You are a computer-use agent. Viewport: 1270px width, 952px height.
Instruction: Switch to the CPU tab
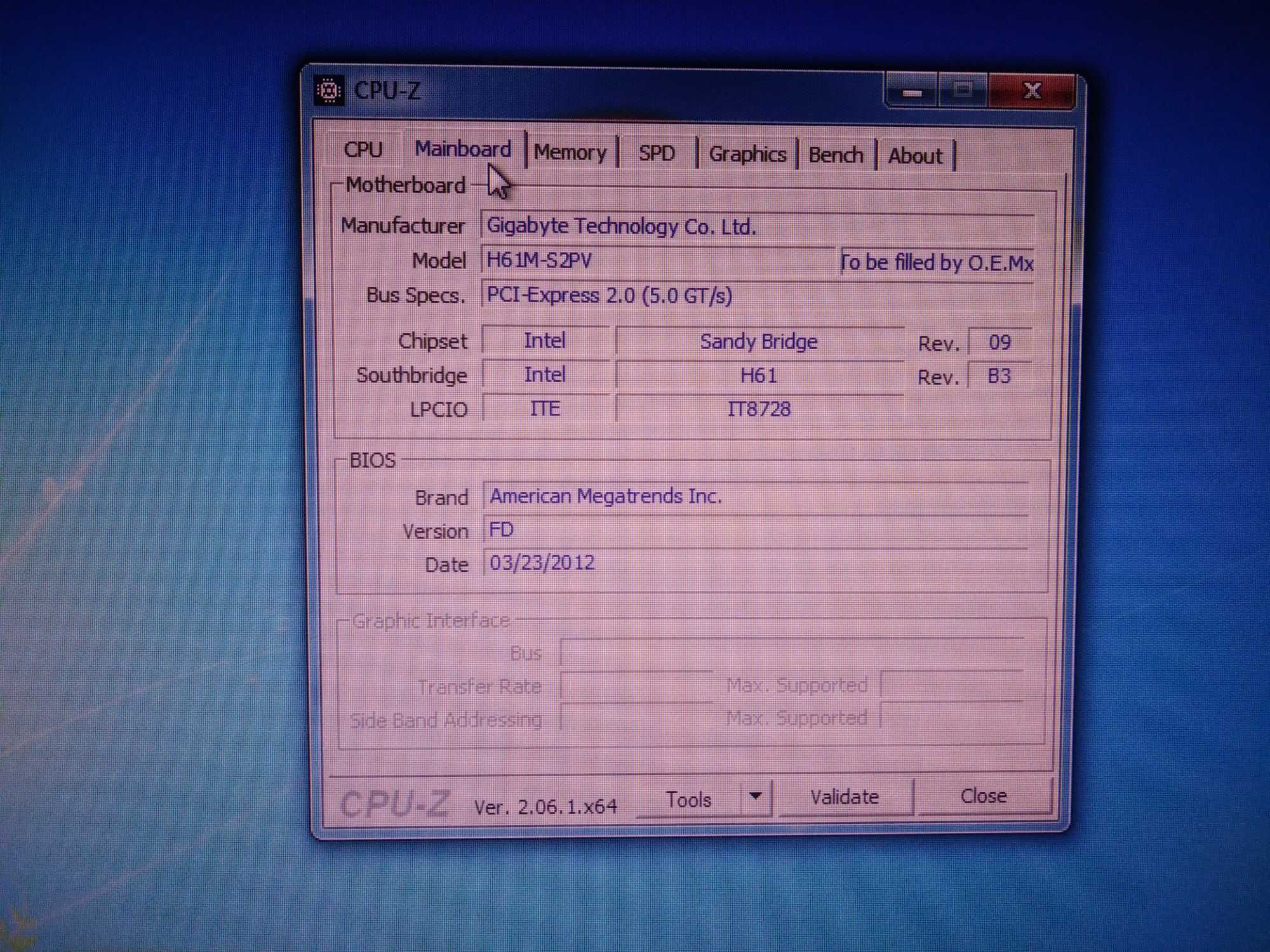[363, 150]
